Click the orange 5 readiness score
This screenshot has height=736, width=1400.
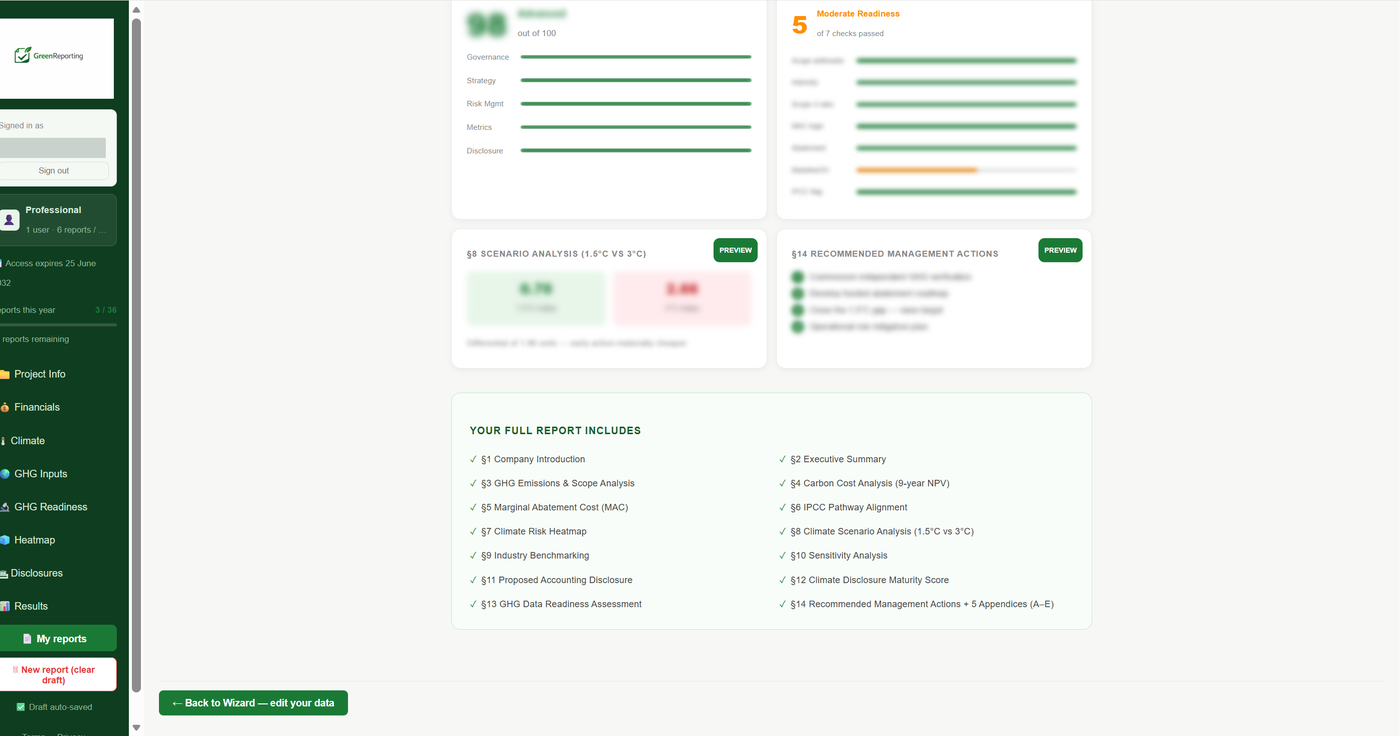[x=799, y=25]
